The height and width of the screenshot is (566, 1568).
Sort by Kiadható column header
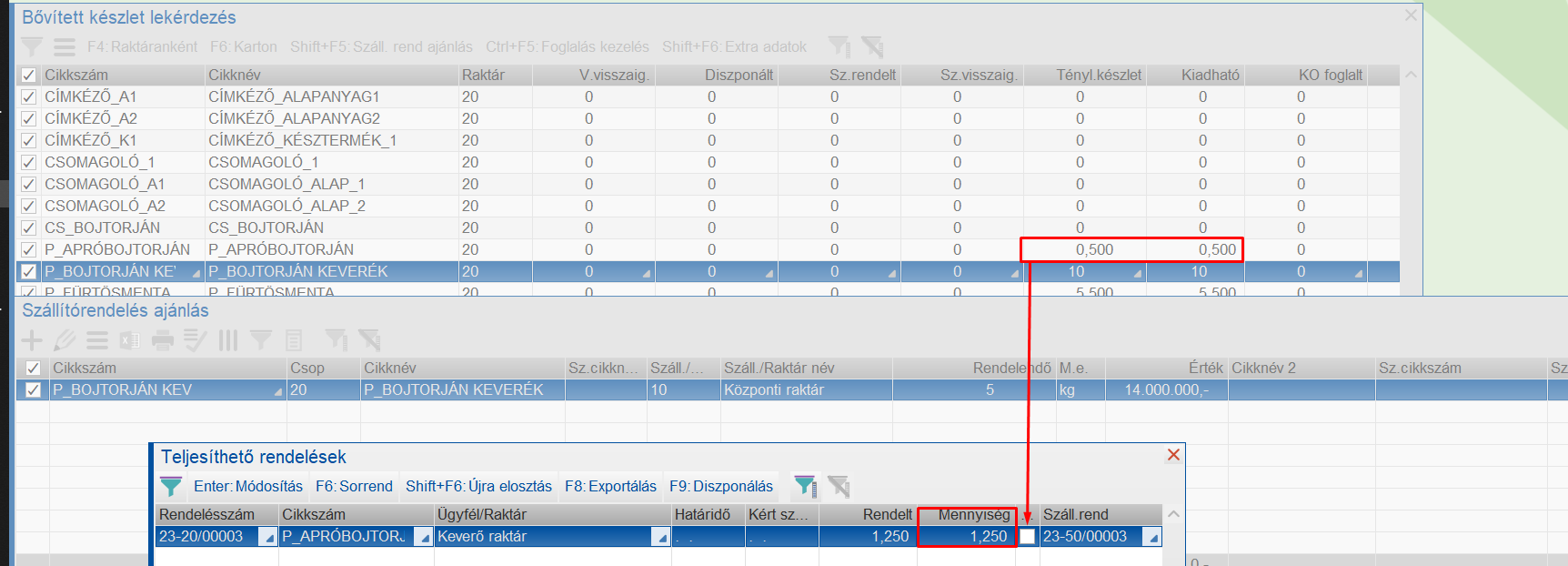tap(1196, 75)
